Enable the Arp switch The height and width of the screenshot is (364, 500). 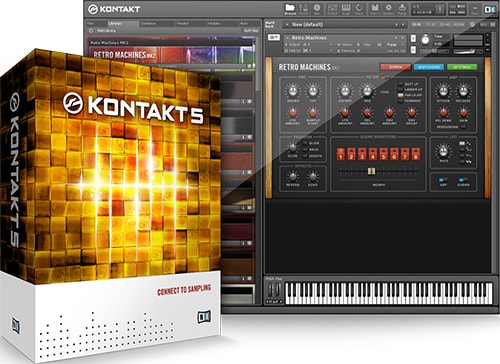443,180
